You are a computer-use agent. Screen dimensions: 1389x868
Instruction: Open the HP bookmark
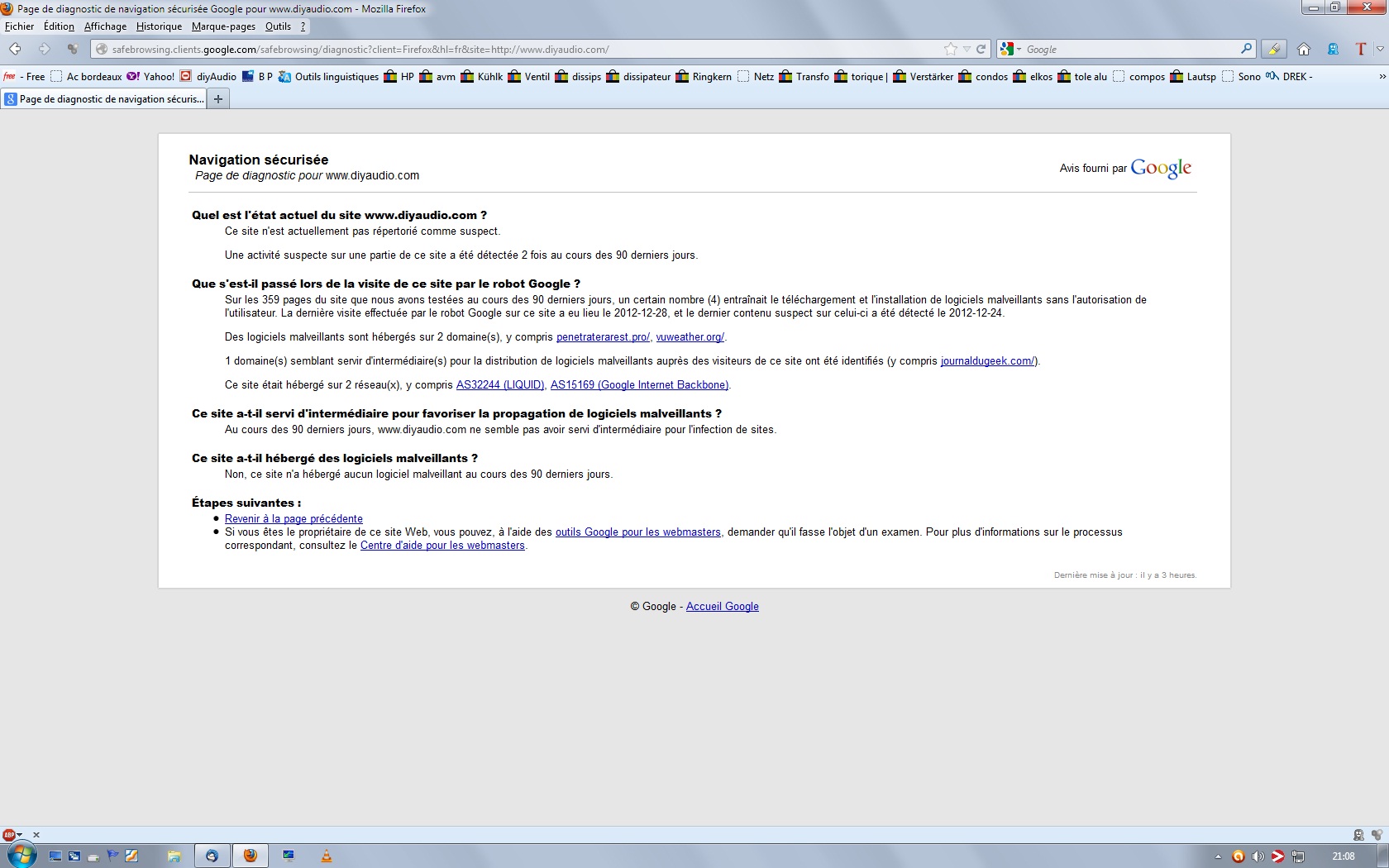pos(399,77)
